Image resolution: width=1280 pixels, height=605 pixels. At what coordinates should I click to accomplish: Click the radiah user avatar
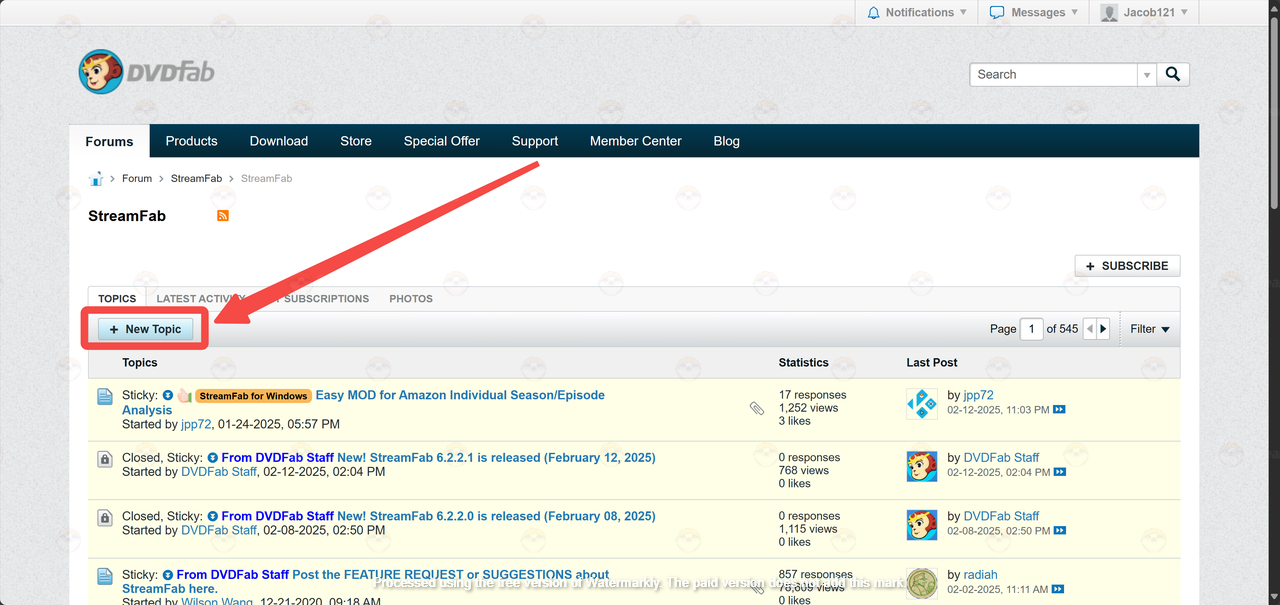tap(921, 583)
